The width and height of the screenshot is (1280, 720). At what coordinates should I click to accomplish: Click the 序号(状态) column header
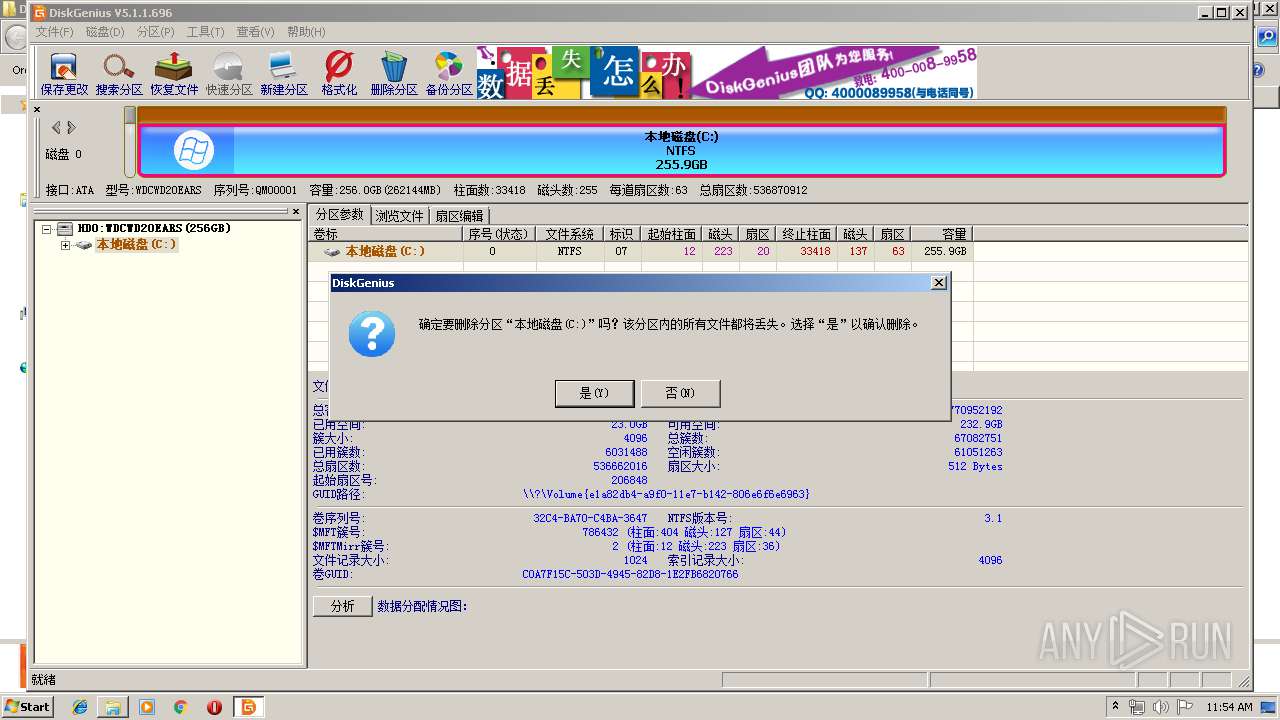coord(499,234)
